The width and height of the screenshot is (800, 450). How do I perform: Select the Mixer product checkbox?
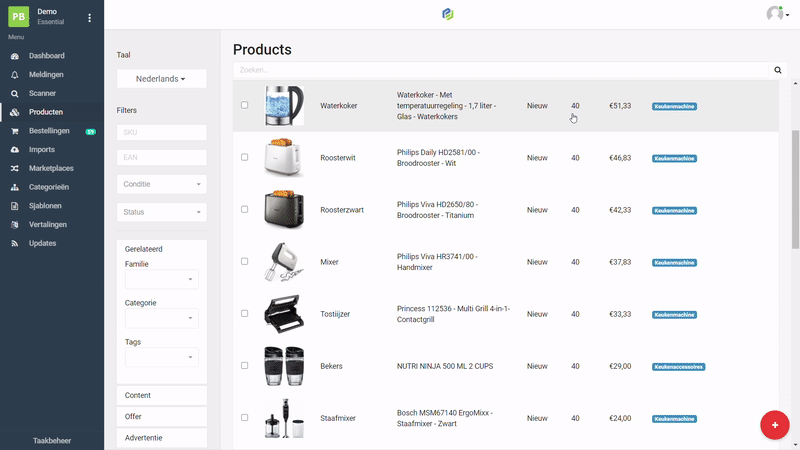click(245, 262)
